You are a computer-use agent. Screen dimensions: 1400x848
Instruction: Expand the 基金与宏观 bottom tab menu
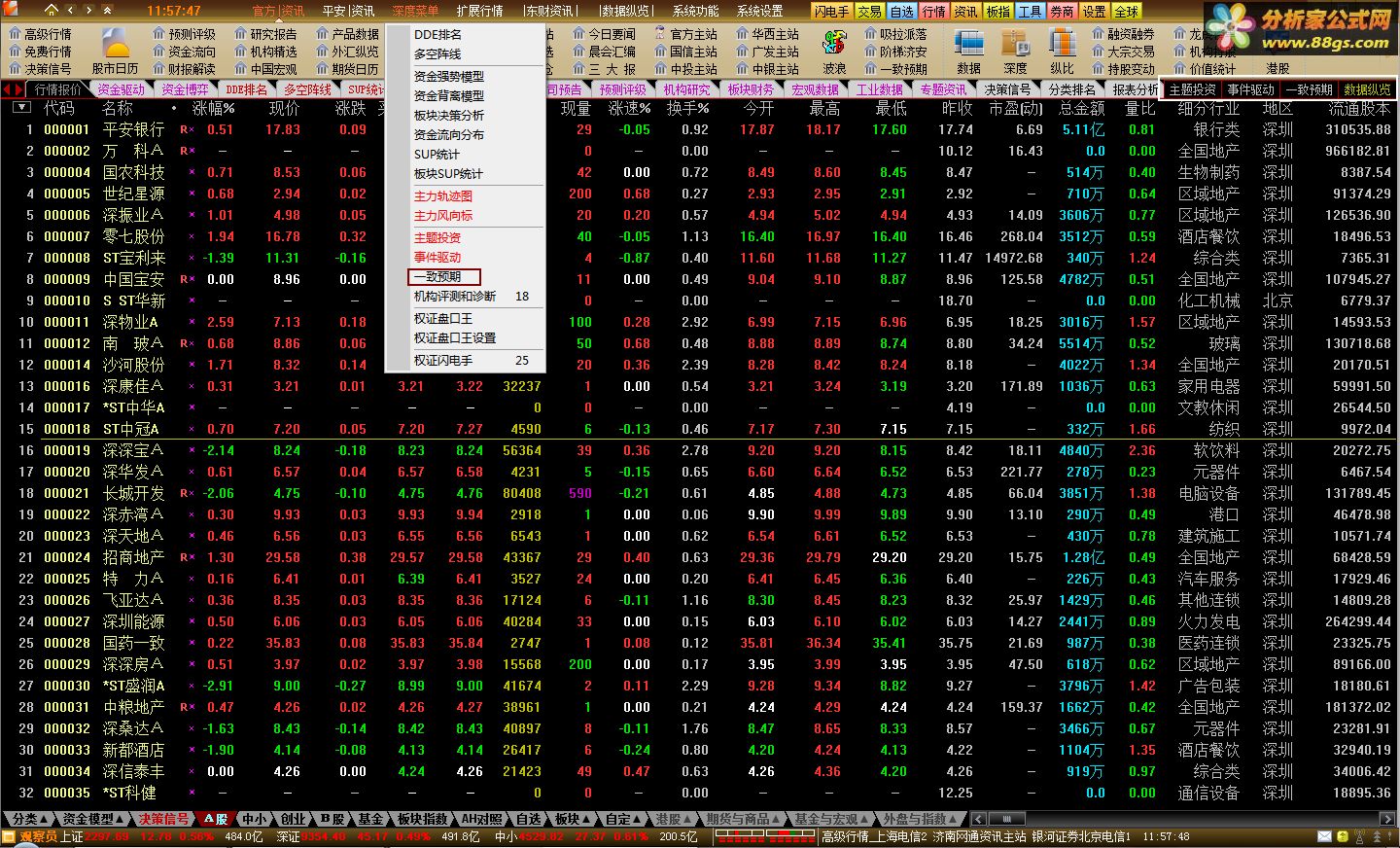831,819
